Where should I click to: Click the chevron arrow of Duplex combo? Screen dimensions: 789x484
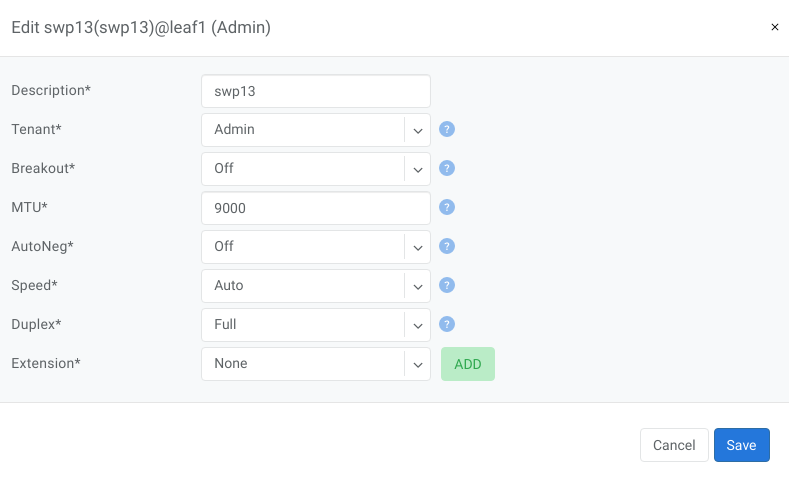coord(417,325)
